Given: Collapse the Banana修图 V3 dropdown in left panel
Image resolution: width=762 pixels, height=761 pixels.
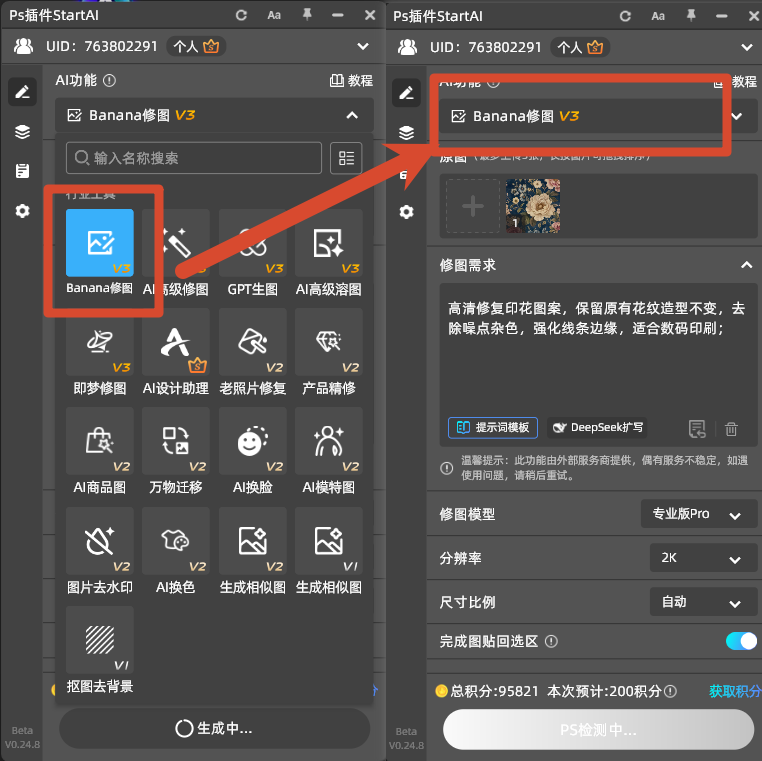Looking at the screenshot, I should pos(352,115).
